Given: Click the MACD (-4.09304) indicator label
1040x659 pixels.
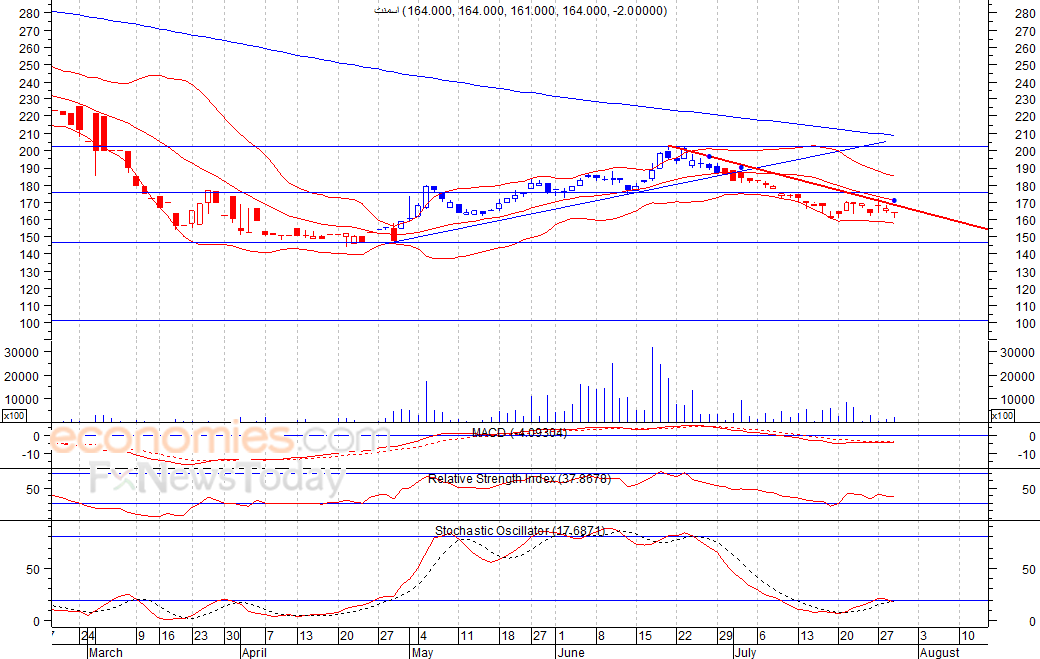Looking at the screenshot, I should (519, 433).
